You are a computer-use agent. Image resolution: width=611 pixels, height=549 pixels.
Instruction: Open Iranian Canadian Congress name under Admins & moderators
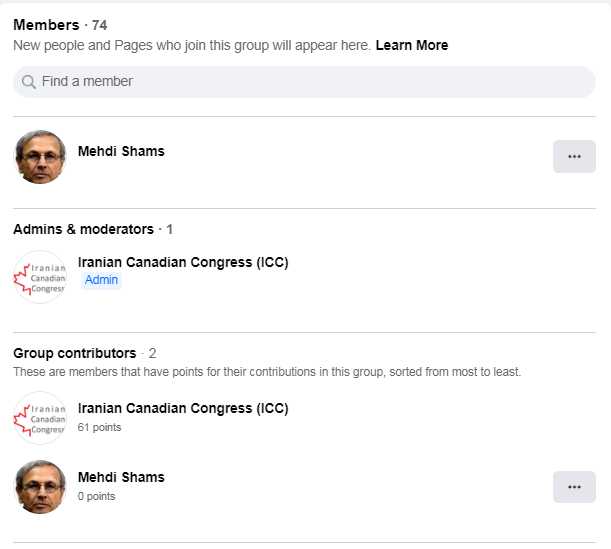183,263
